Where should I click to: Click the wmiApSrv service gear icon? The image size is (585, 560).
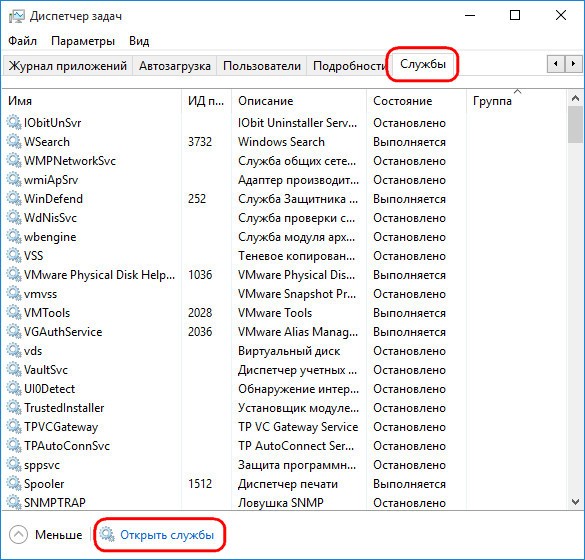14,179
